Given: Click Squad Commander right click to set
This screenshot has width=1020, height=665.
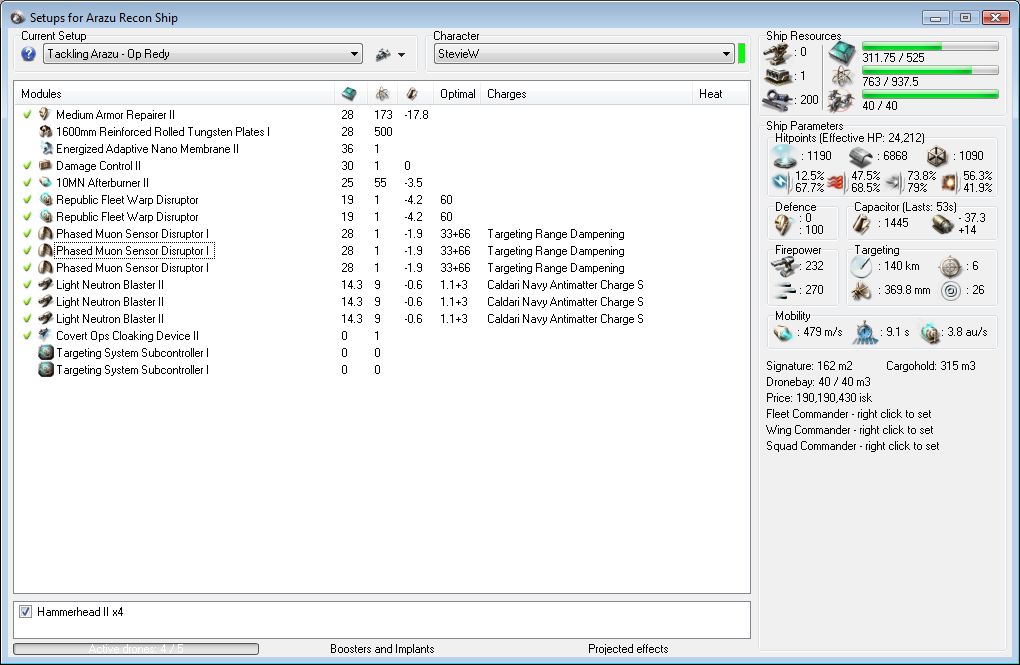Looking at the screenshot, I should [x=852, y=446].
